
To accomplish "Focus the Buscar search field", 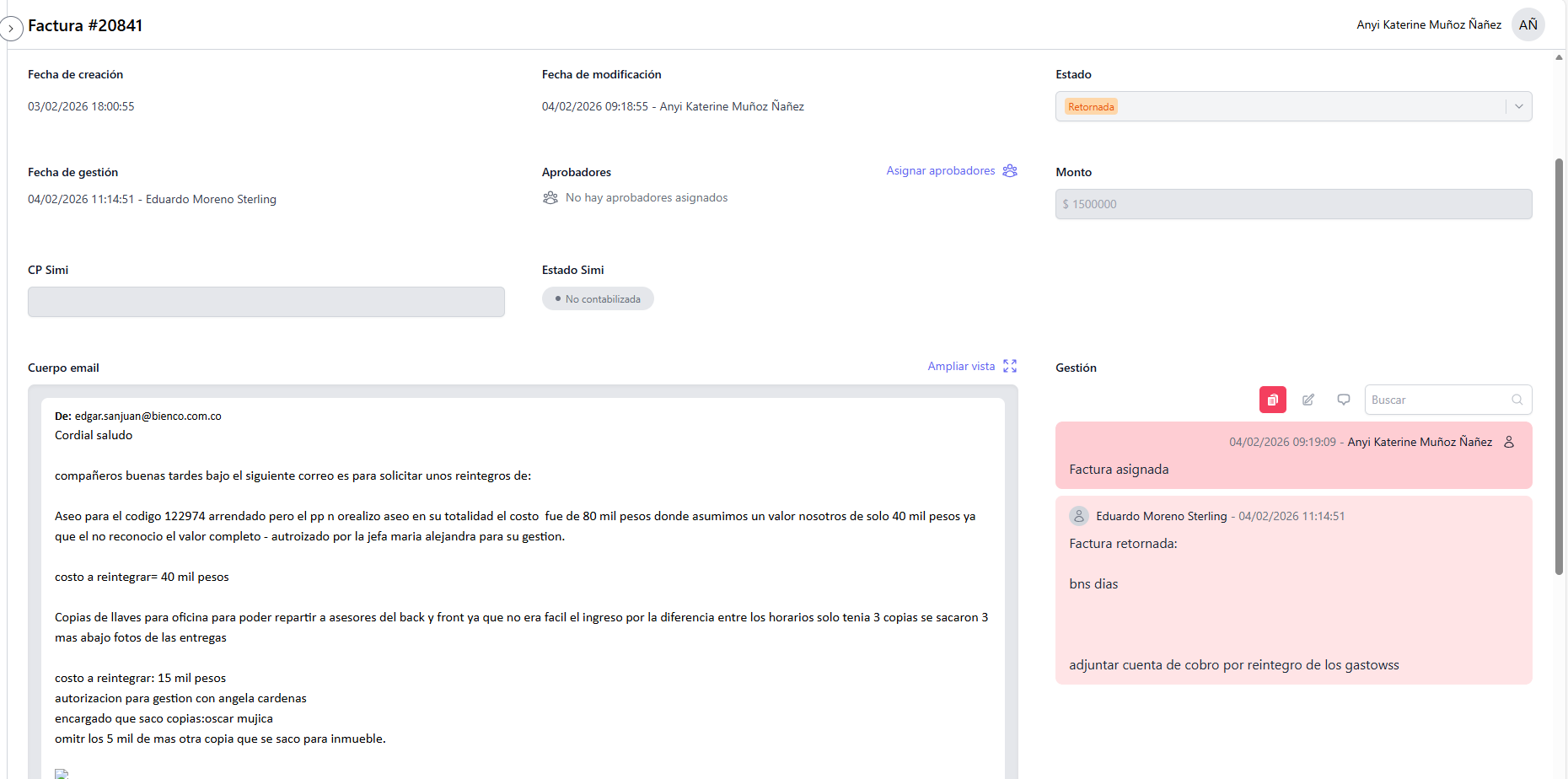I will (x=1437, y=400).
